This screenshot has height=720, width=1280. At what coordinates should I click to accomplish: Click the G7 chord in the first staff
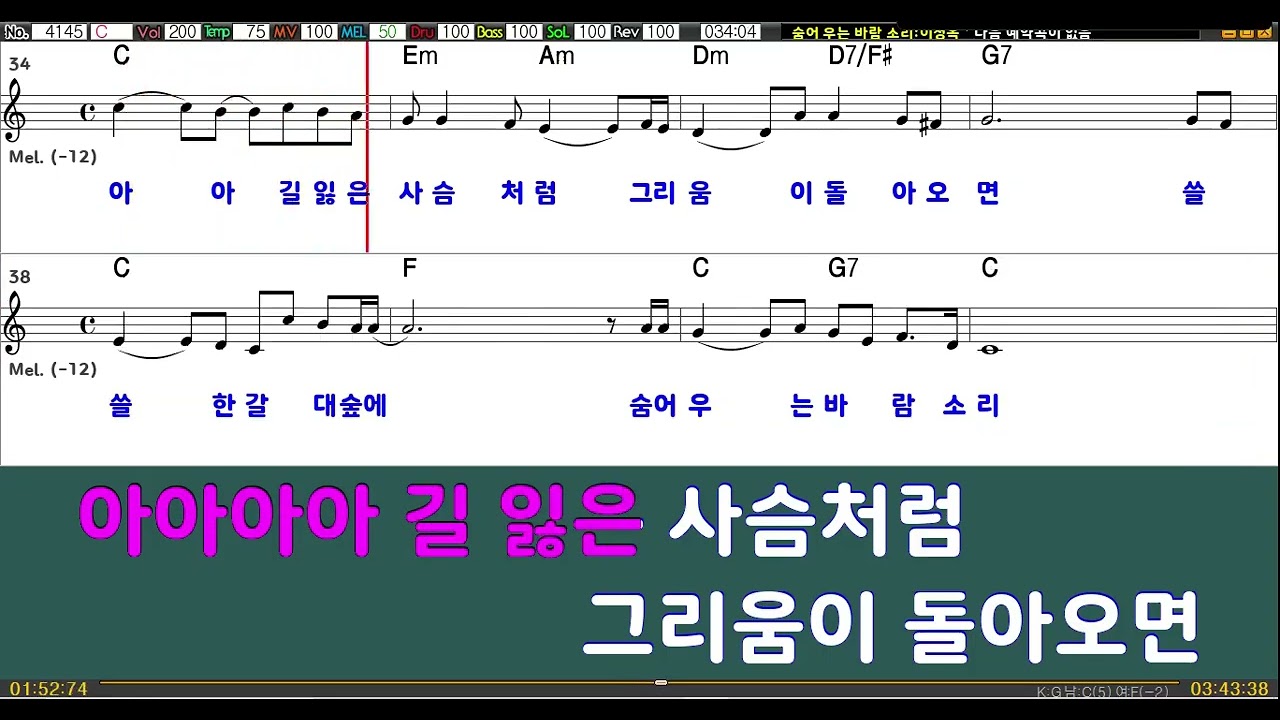pos(997,57)
